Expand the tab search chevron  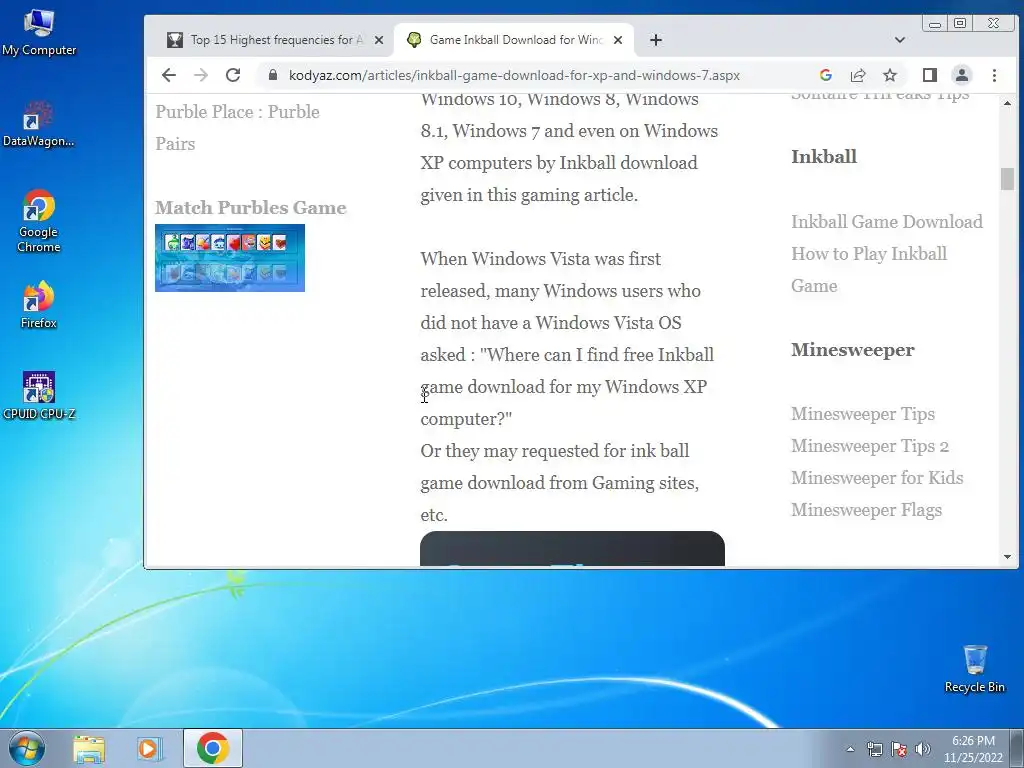tap(899, 40)
